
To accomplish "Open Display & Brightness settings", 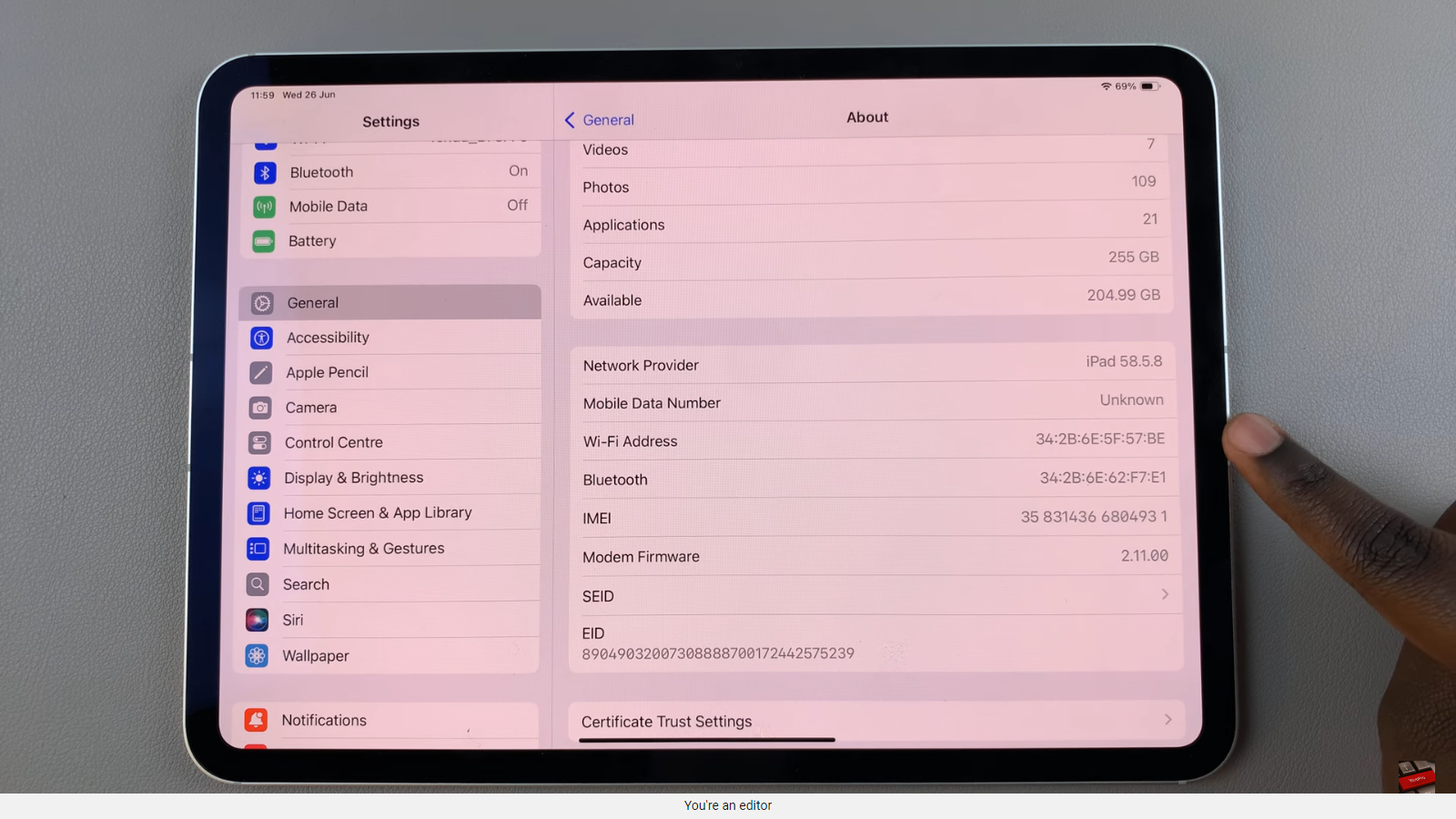I will pos(388,478).
